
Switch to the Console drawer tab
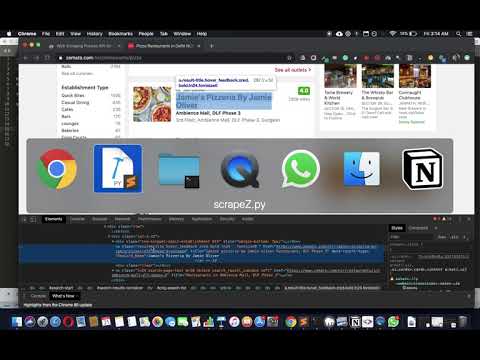(x=38, y=296)
